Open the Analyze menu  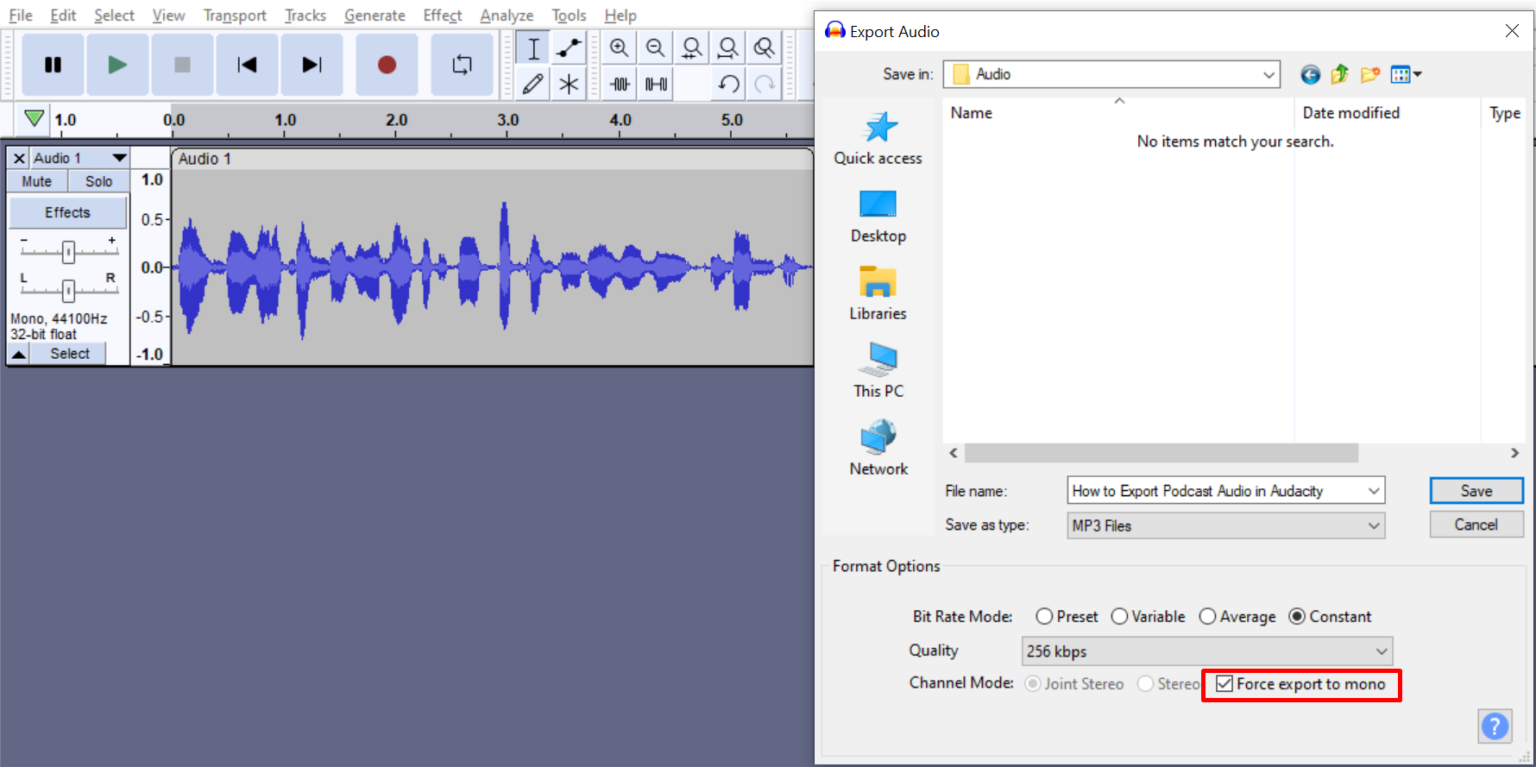point(506,15)
